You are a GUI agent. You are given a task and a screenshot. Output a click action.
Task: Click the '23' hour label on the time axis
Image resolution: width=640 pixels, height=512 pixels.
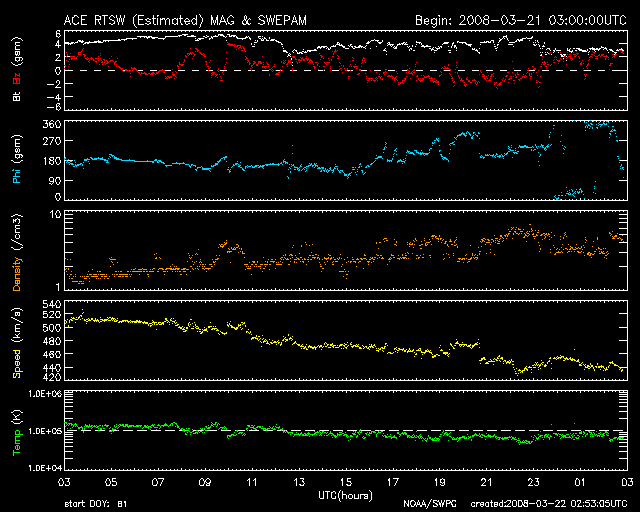(x=533, y=483)
